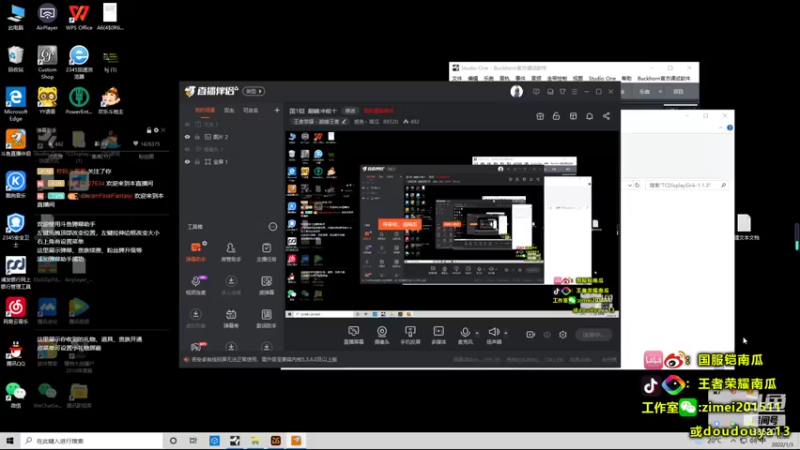Open the Windows Start menu

(10, 441)
